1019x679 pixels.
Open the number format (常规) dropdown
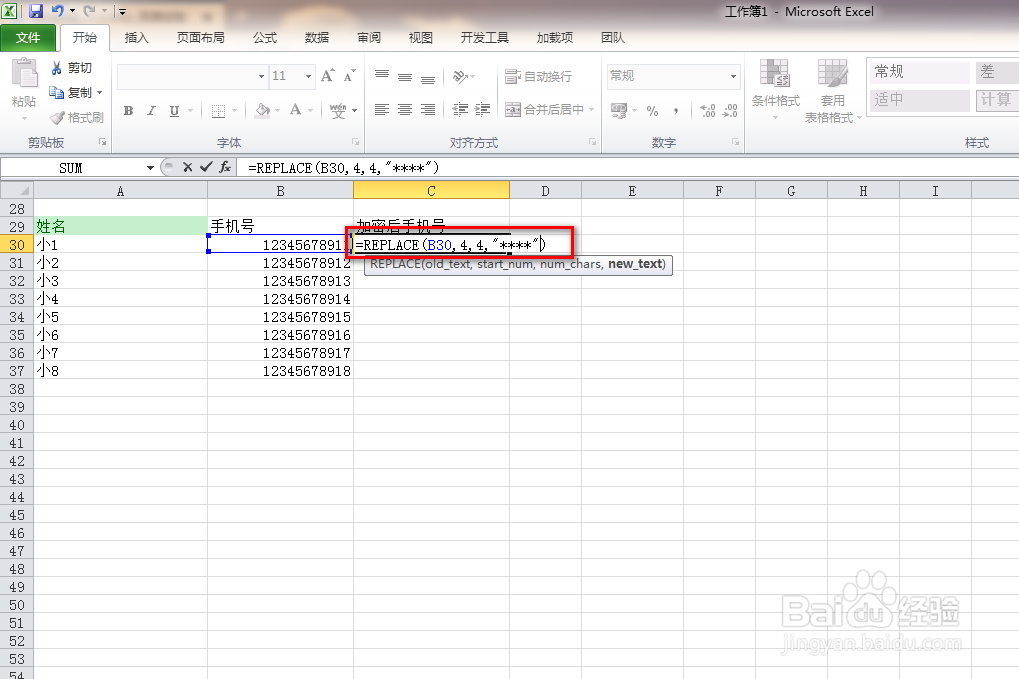tap(734, 77)
